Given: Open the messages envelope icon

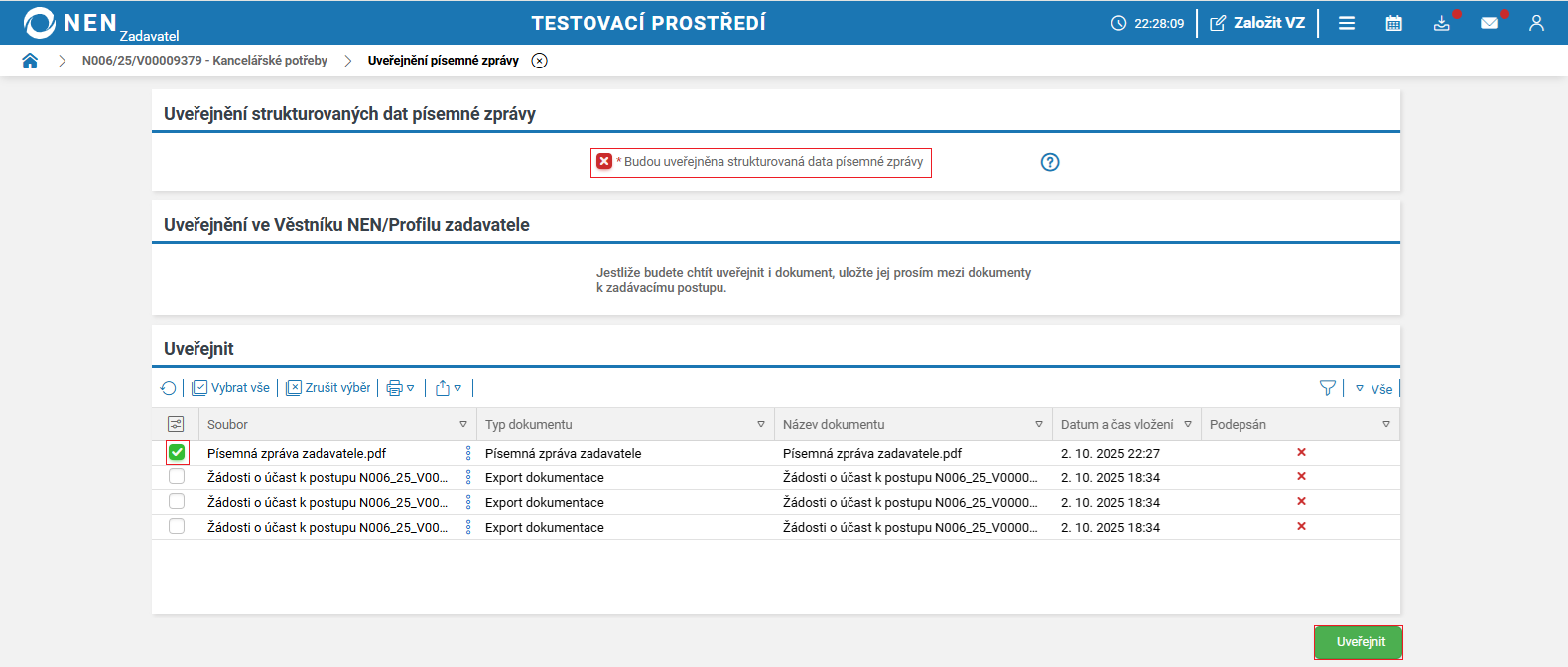Looking at the screenshot, I should pyautogui.click(x=1489, y=23).
